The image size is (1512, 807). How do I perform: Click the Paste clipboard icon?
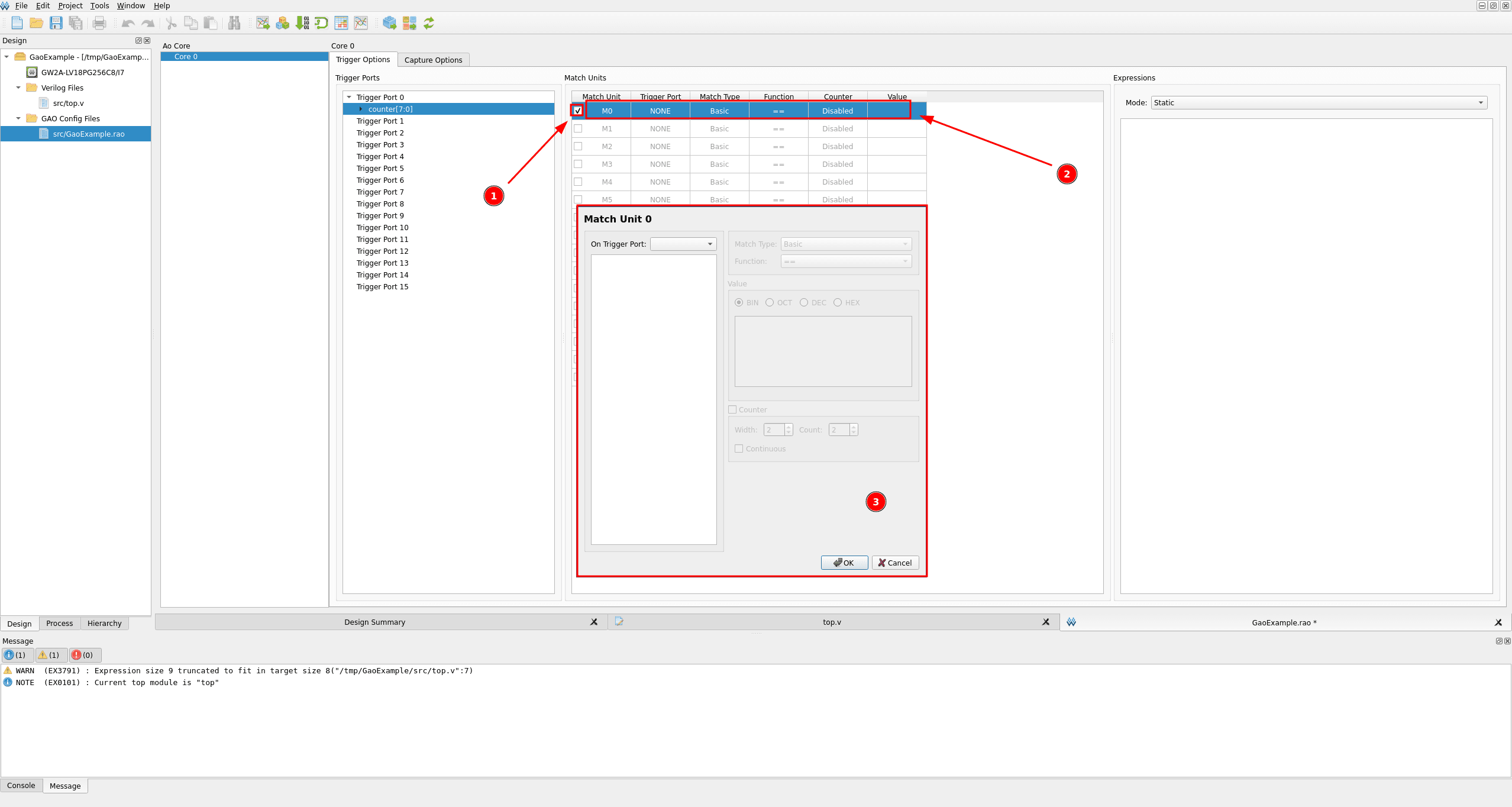pos(210,23)
